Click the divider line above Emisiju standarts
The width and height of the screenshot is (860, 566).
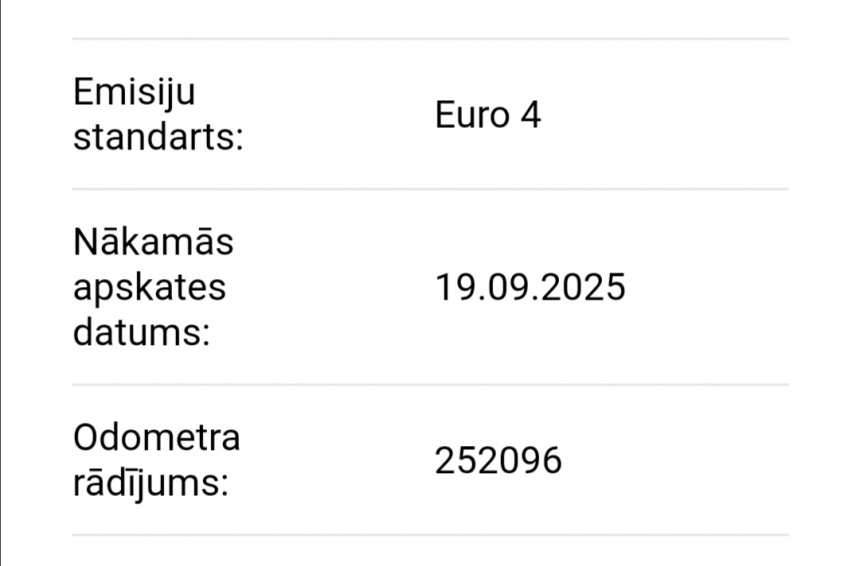(x=431, y=39)
